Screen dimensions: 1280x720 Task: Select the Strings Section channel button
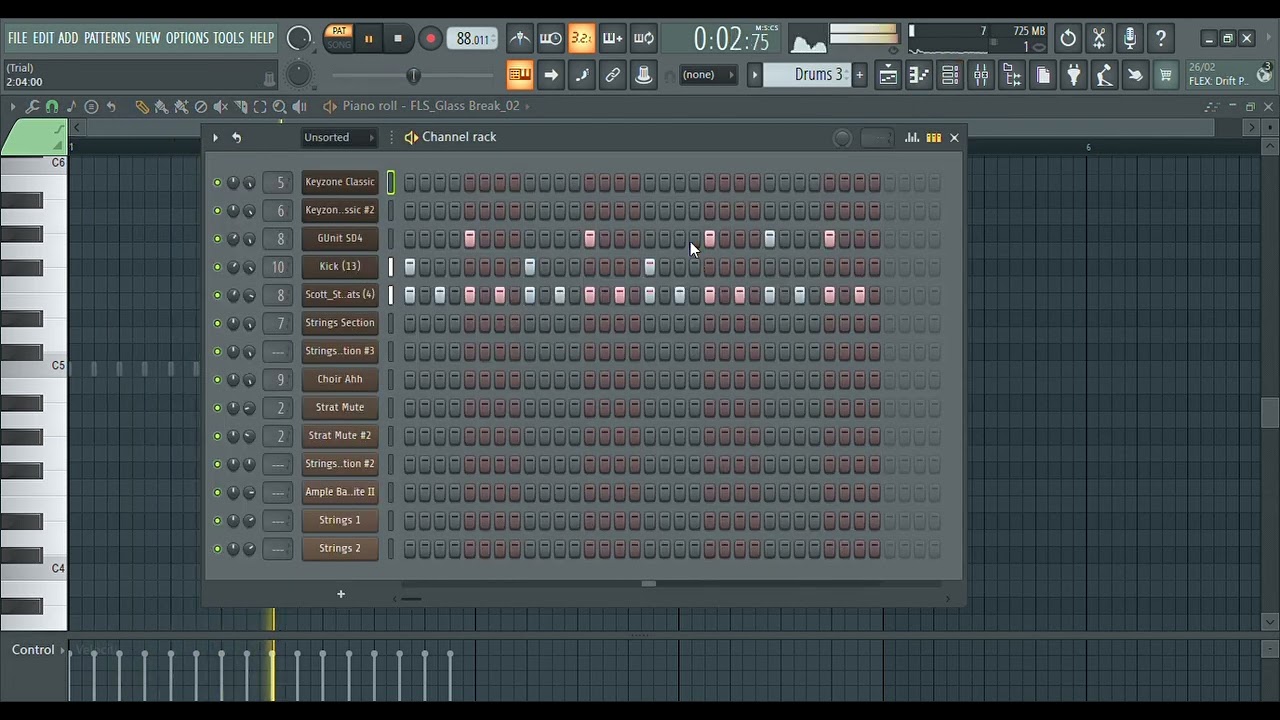point(340,323)
